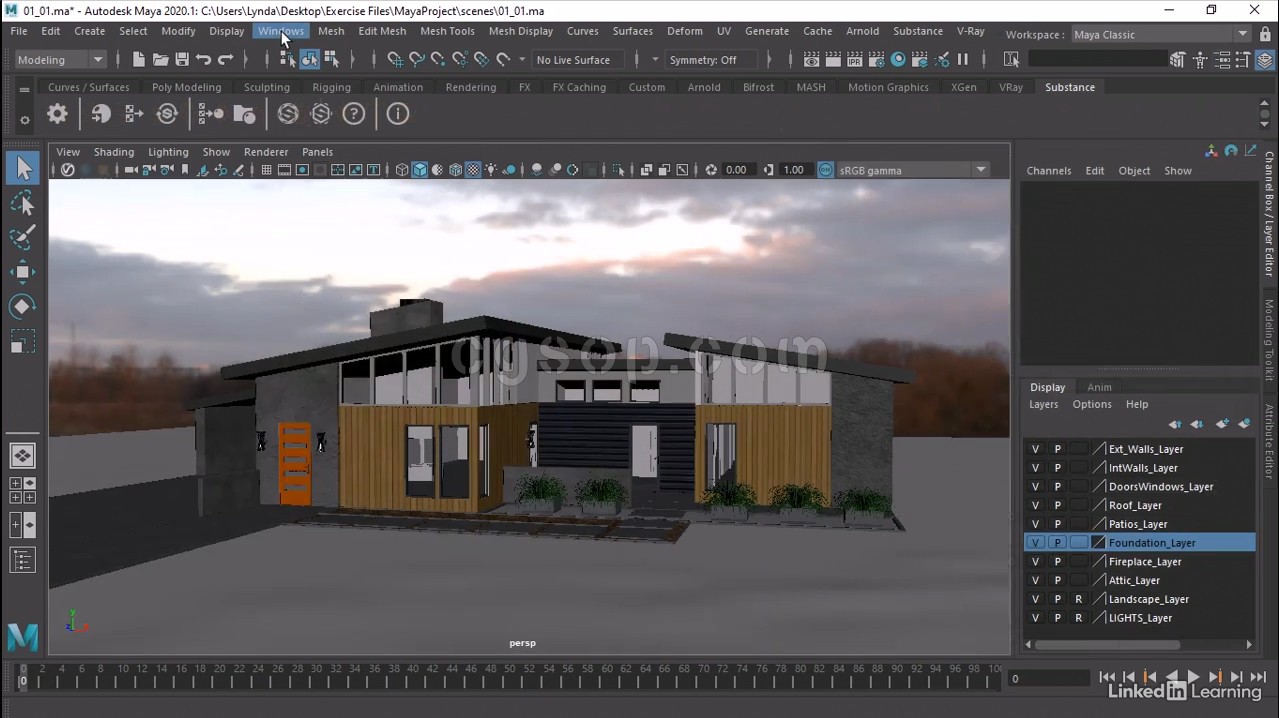This screenshot has height=718, width=1279.
Task: Open Render Settings icon
Action: pyautogui.click(x=876, y=60)
